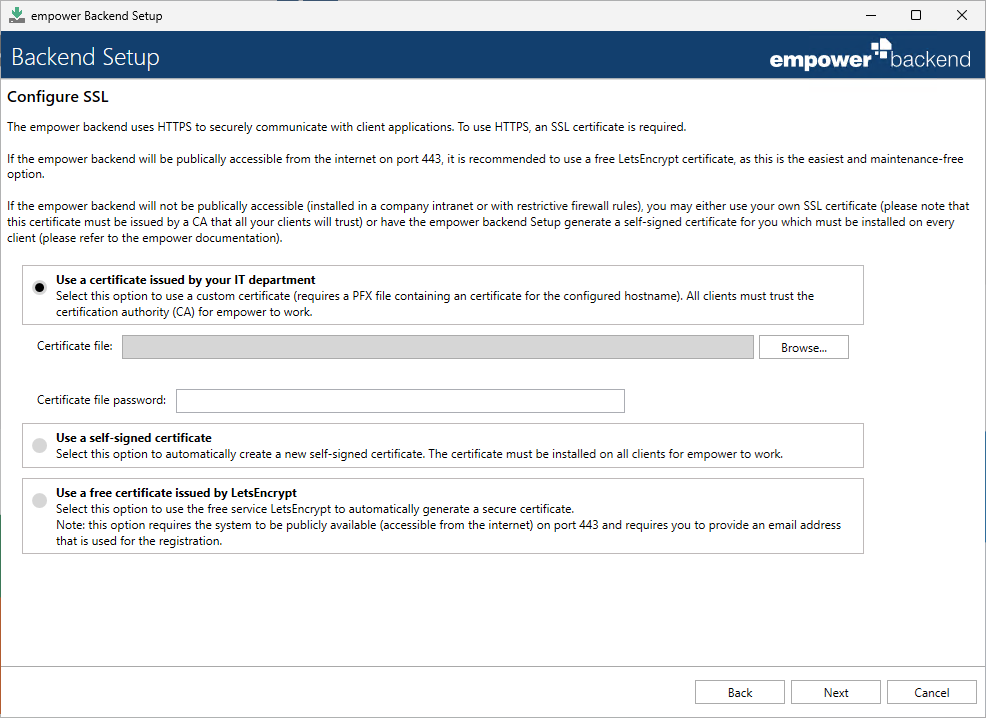986x718 pixels.
Task: Click the setup installer icon in title bar
Action: tap(17, 15)
